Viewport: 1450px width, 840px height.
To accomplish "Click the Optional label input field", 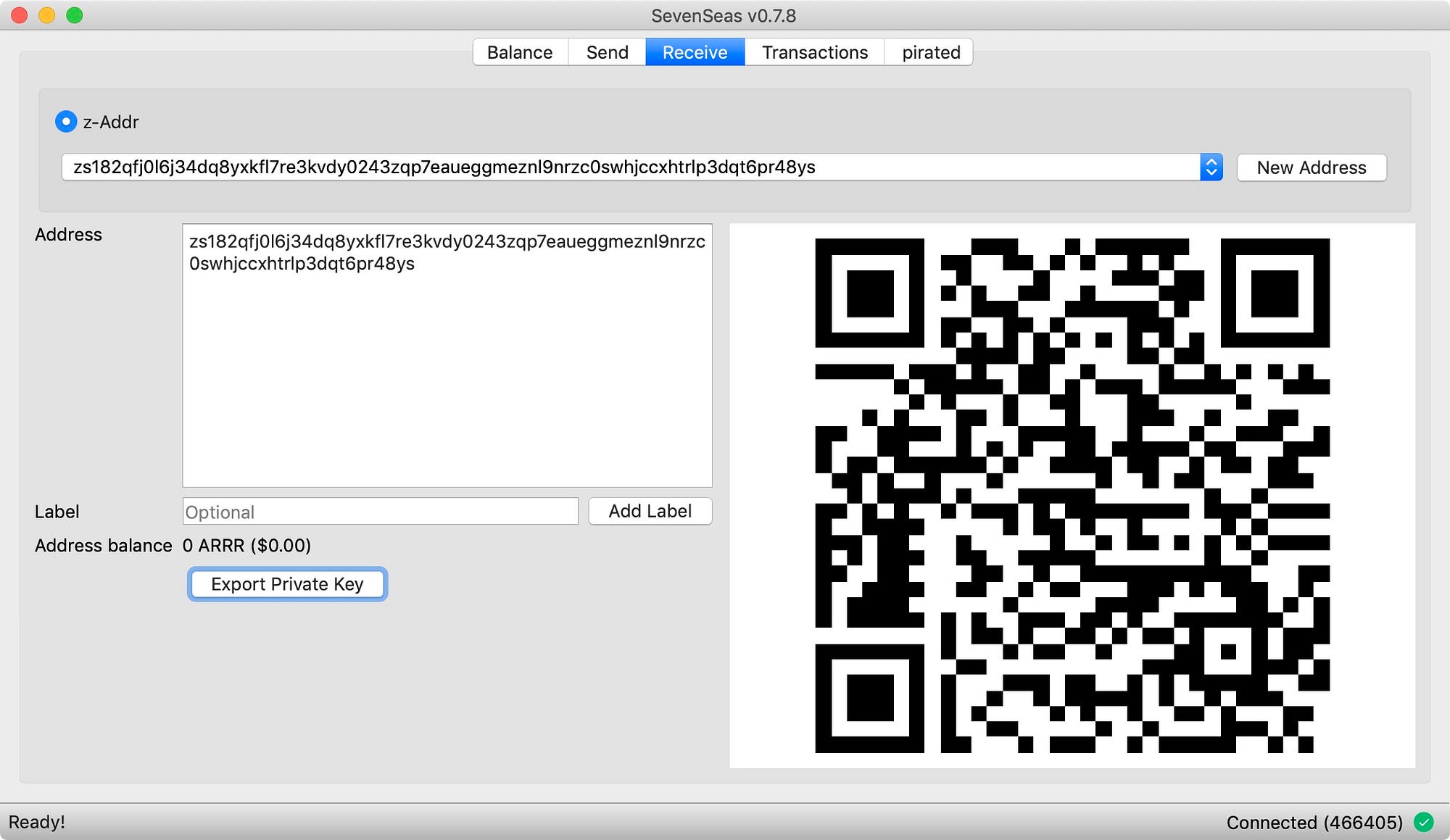I will coord(379,511).
